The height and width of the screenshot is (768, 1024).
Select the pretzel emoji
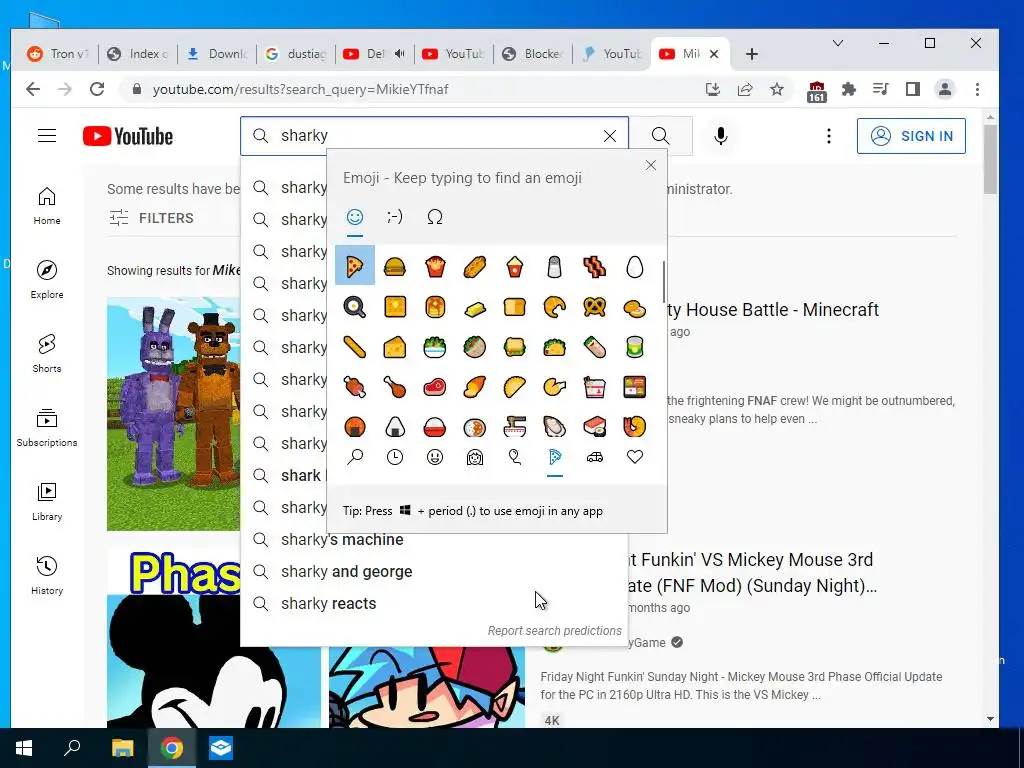click(594, 307)
